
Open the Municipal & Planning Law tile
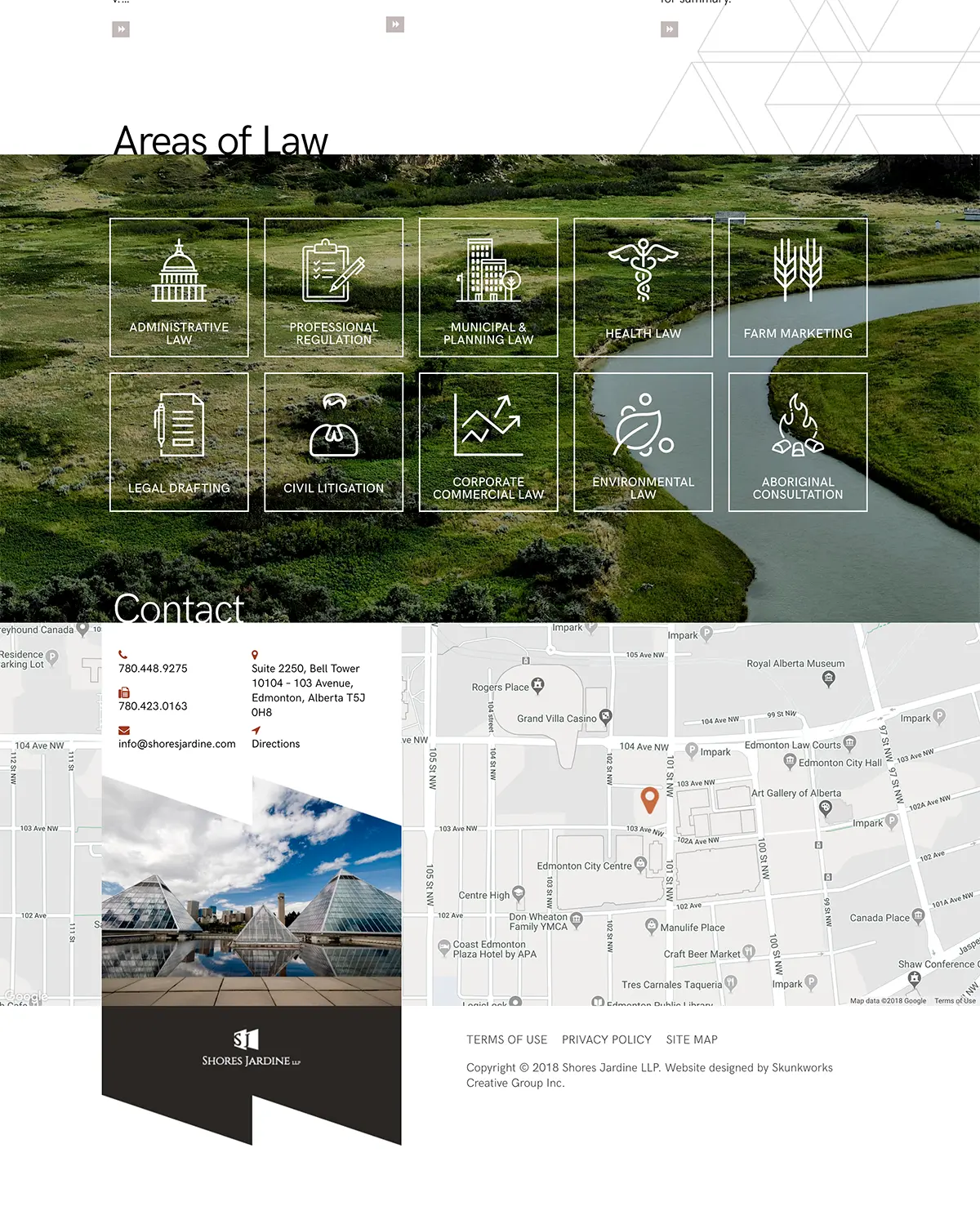488,287
